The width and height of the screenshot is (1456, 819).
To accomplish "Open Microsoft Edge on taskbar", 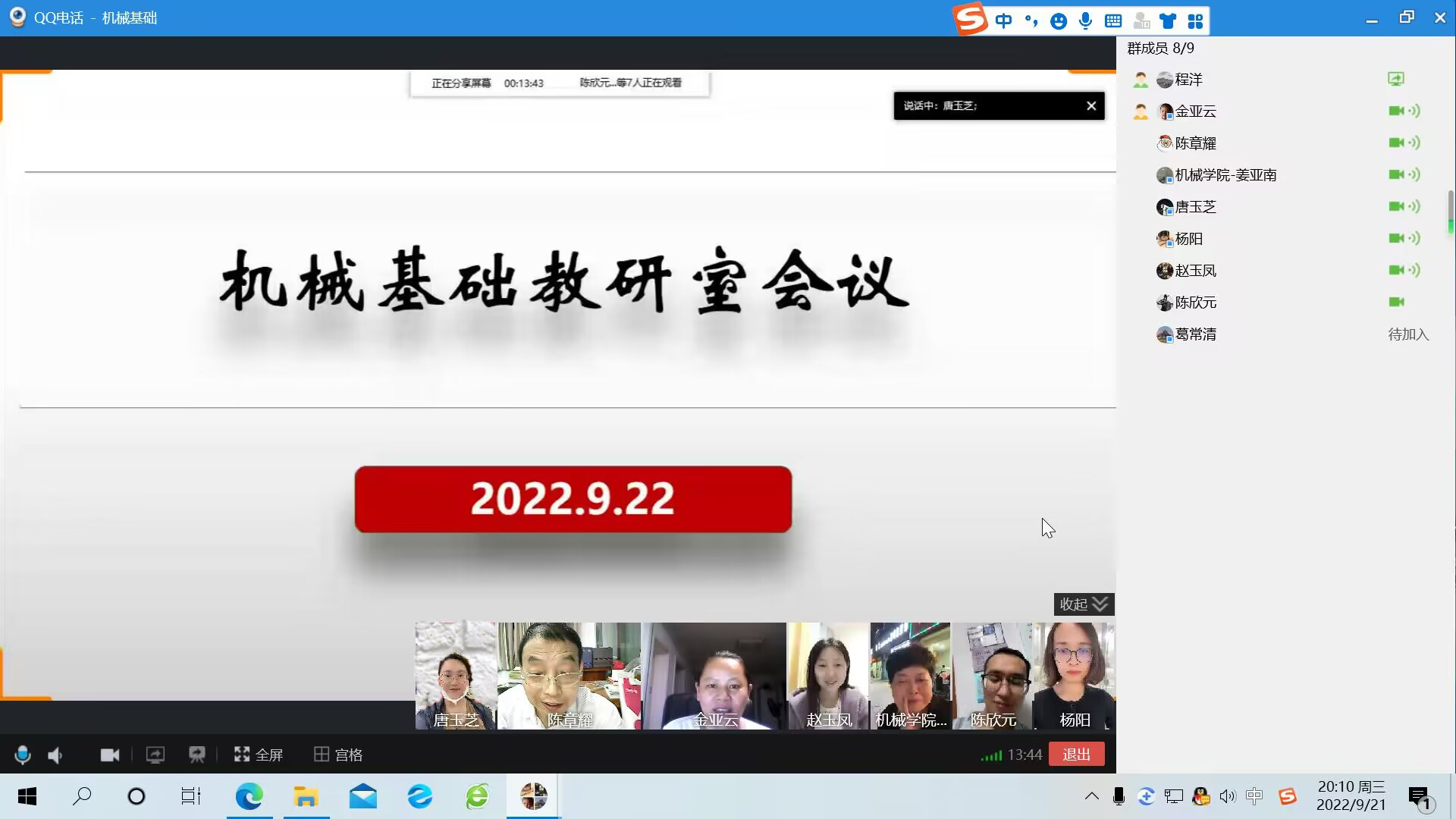I will pyautogui.click(x=249, y=796).
